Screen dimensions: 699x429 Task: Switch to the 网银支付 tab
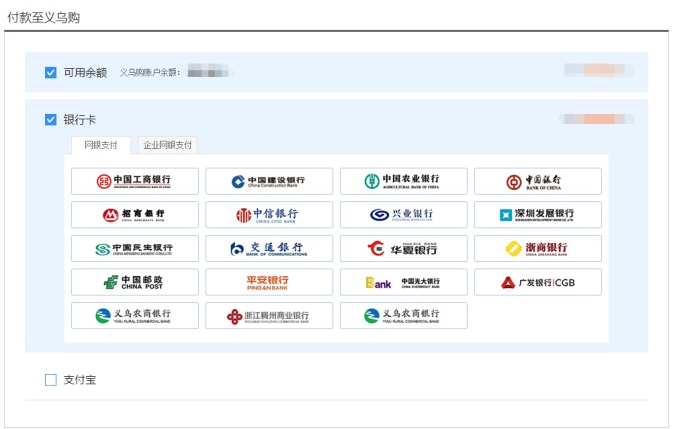pyautogui.click(x=101, y=145)
